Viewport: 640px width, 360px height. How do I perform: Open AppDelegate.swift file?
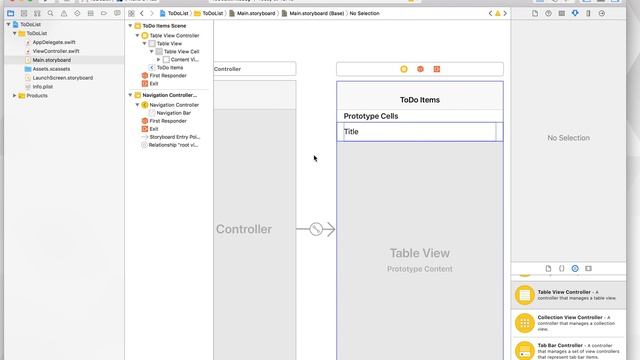pos(53,42)
